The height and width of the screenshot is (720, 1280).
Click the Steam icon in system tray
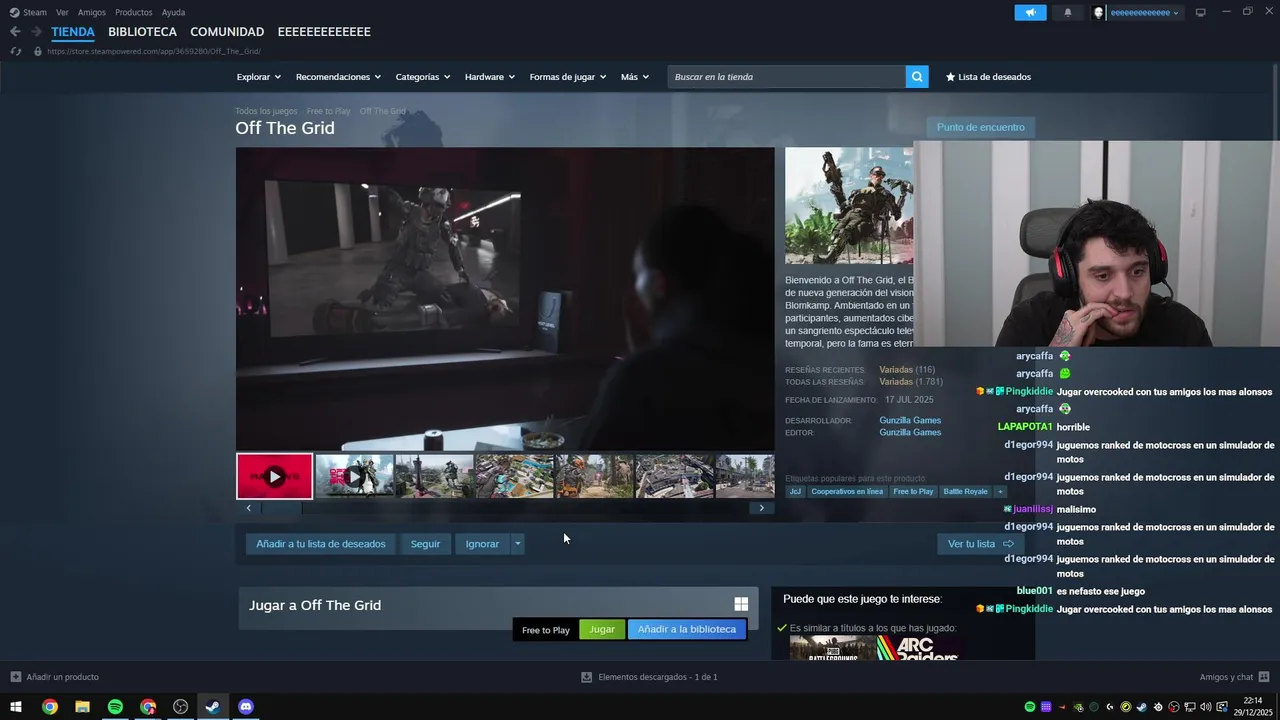tap(1142, 707)
